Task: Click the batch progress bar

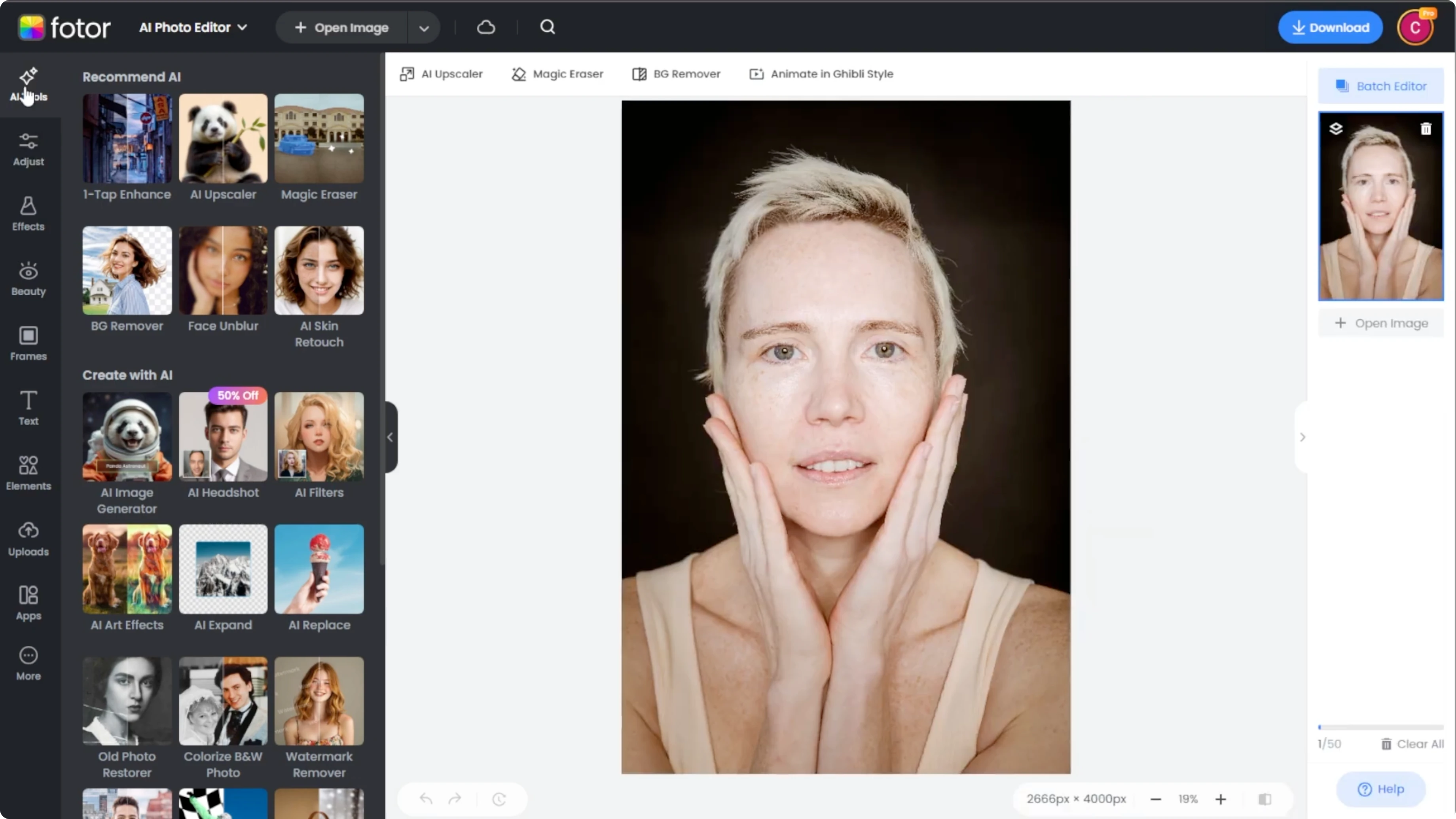Action: click(1381, 727)
